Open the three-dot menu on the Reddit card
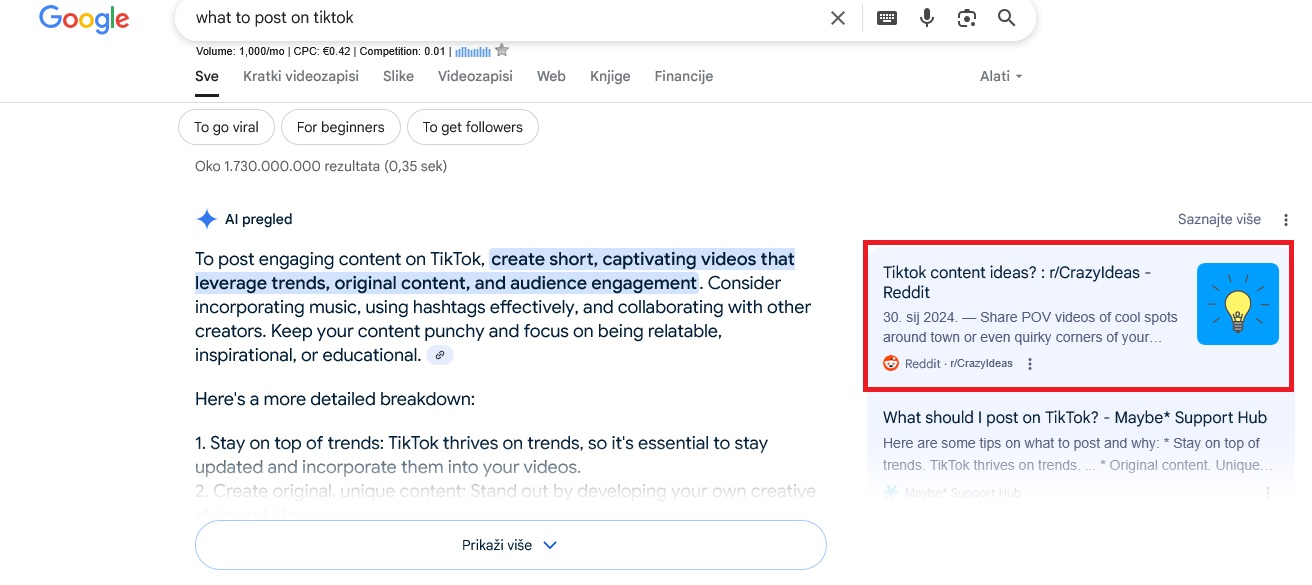The image size is (1312, 585). 1030,364
